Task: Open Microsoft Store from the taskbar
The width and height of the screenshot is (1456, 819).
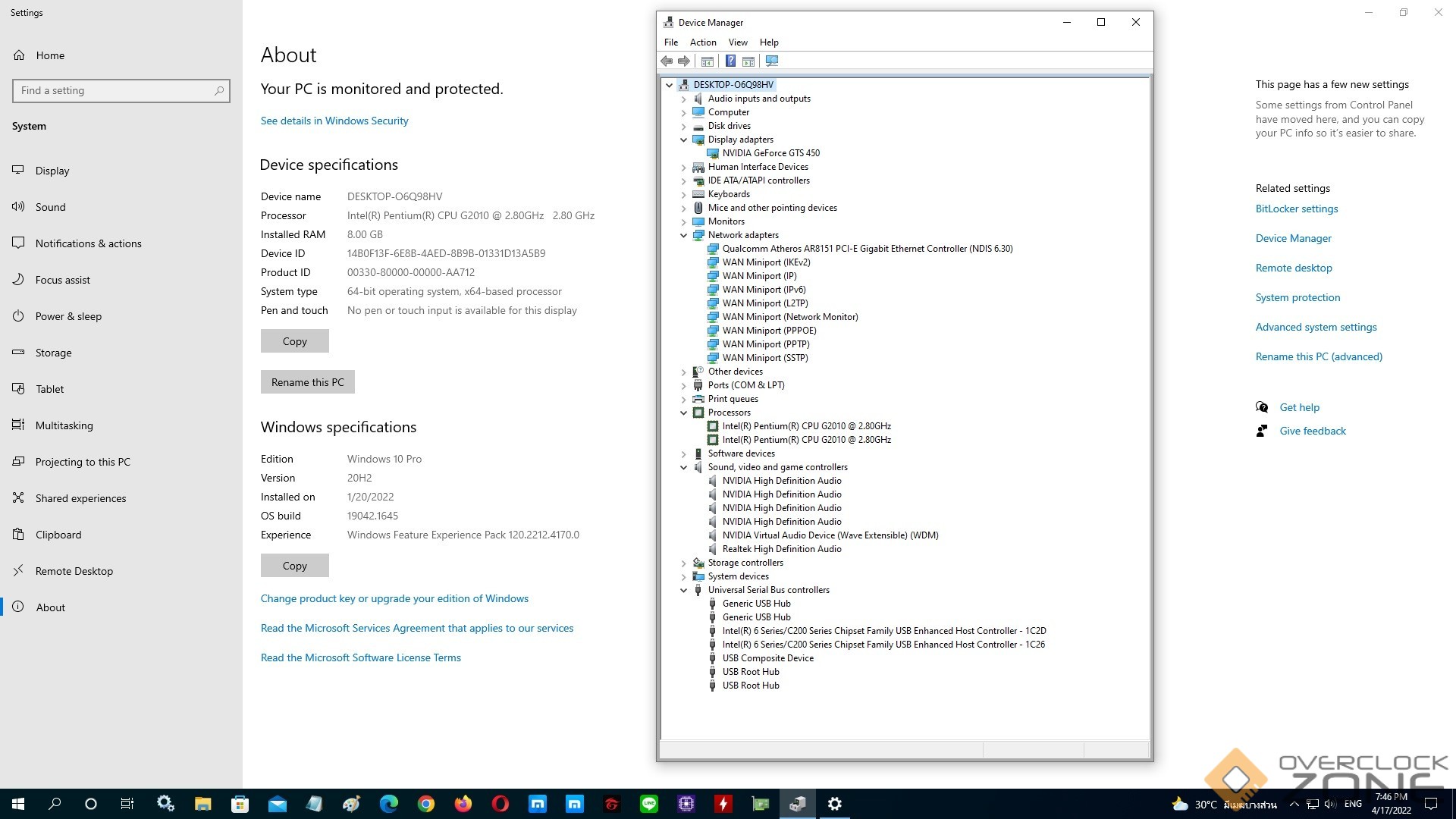Action: pyautogui.click(x=240, y=804)
